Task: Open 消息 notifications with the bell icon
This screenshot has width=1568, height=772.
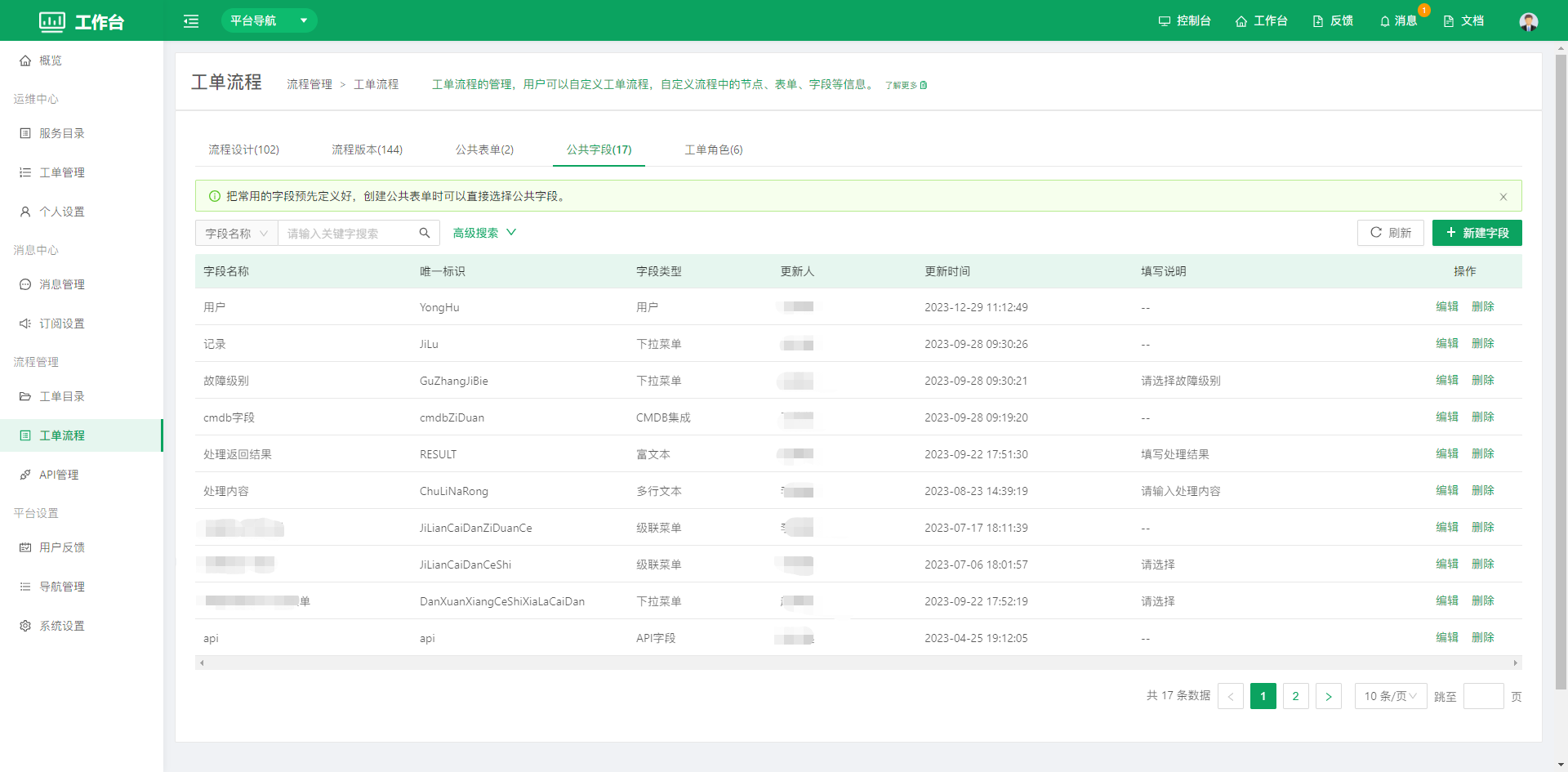Action: (1398, 21)
